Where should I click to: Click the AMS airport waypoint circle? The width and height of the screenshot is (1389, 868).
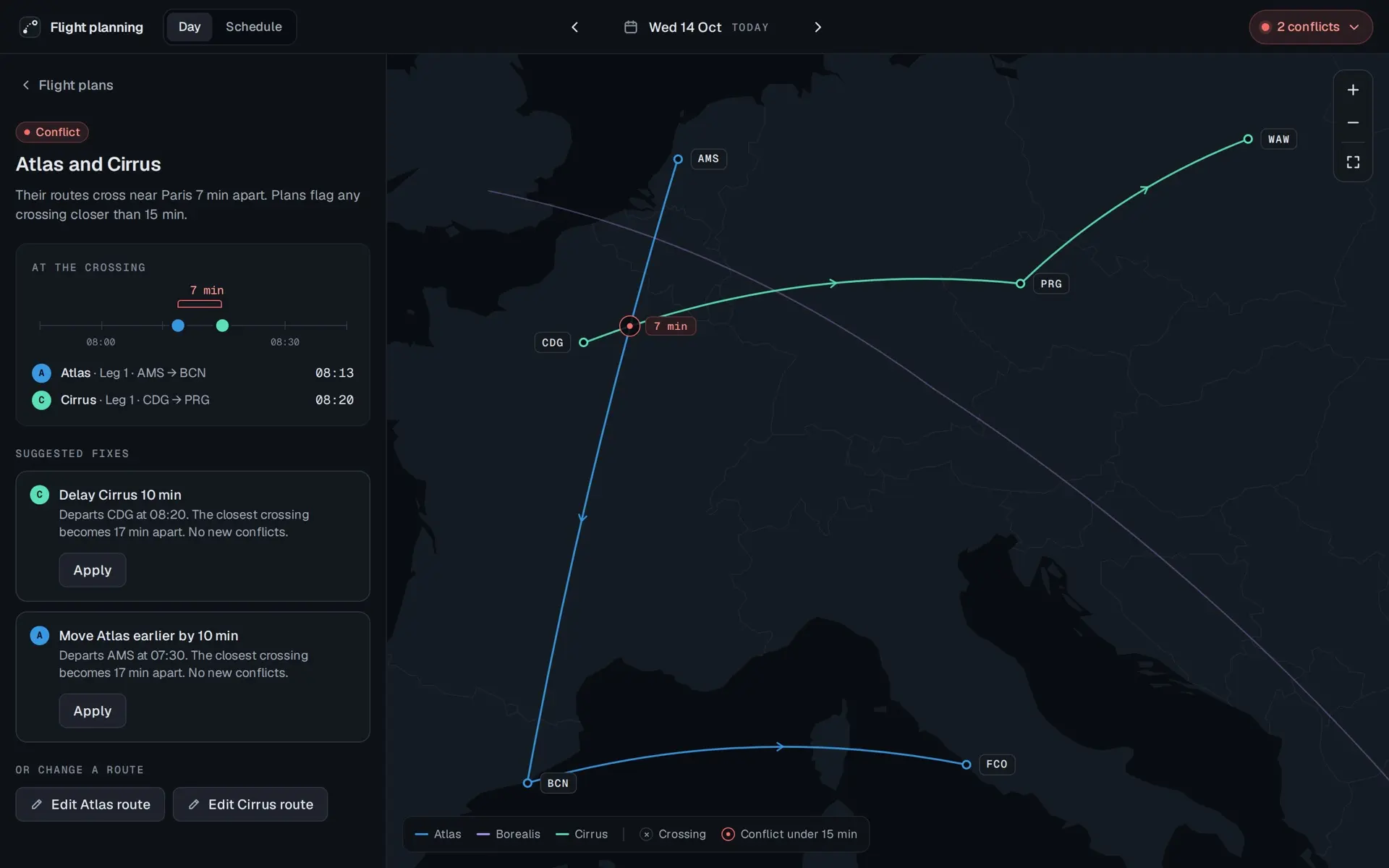[678, 159]
